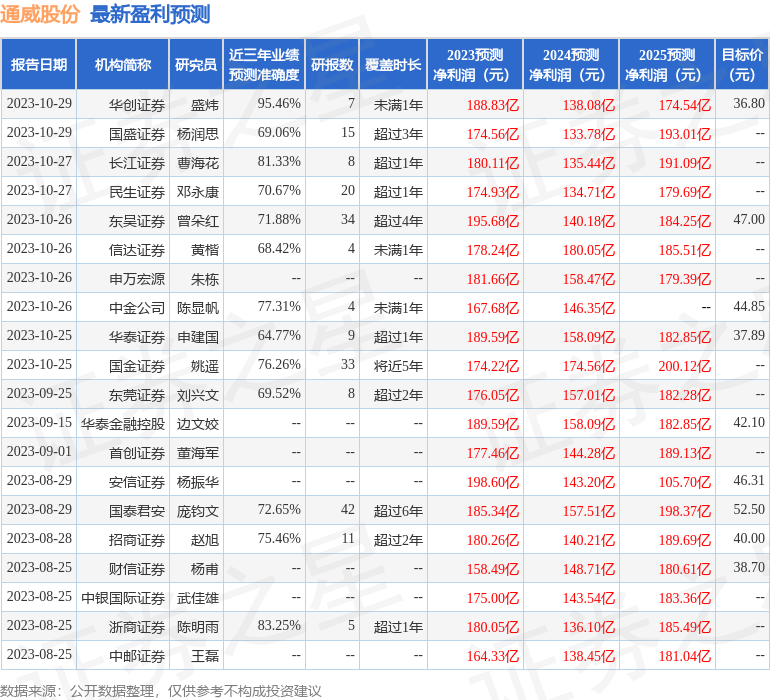
Task: Click researcher name 邓永康
Action: [x=198, y=192]
